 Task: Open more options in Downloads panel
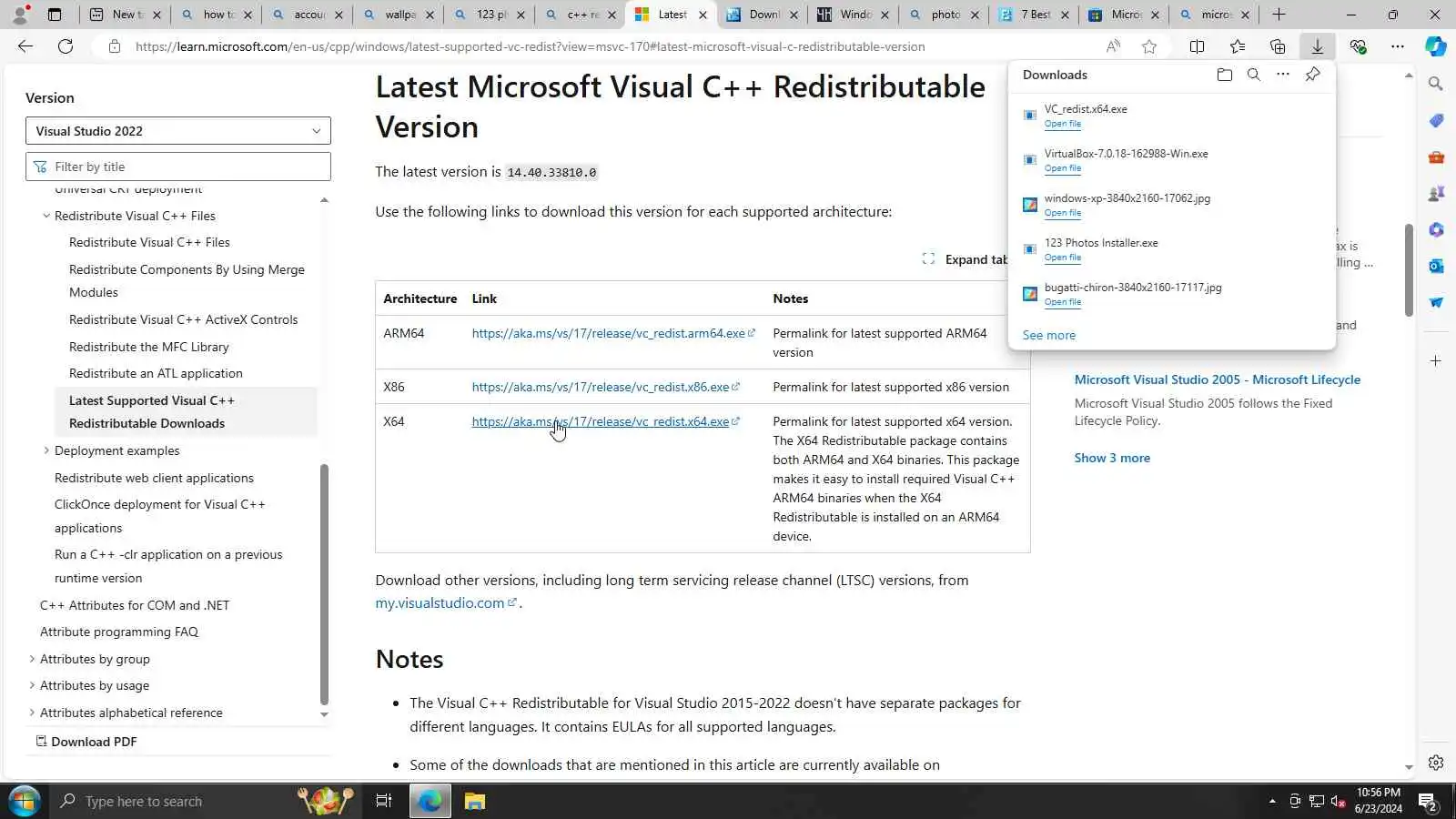click(x=1283, y=75)
